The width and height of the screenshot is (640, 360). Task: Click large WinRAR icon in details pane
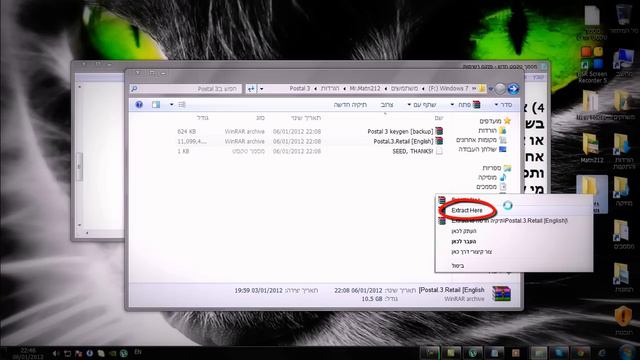click(501, 293)
